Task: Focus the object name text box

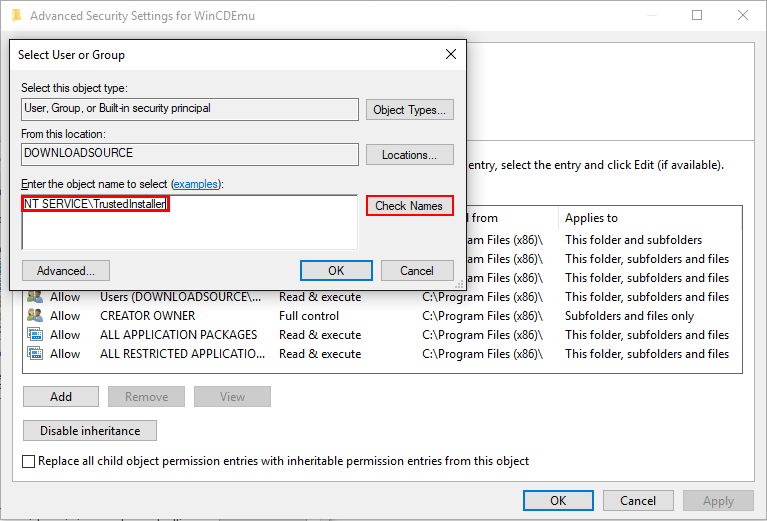Action: pos(190,222)
